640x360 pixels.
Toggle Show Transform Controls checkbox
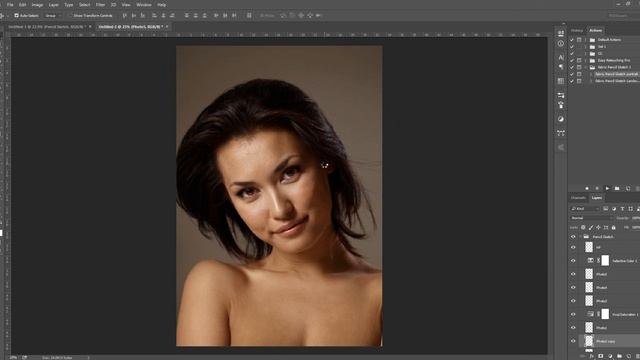[x=70, y=16]
